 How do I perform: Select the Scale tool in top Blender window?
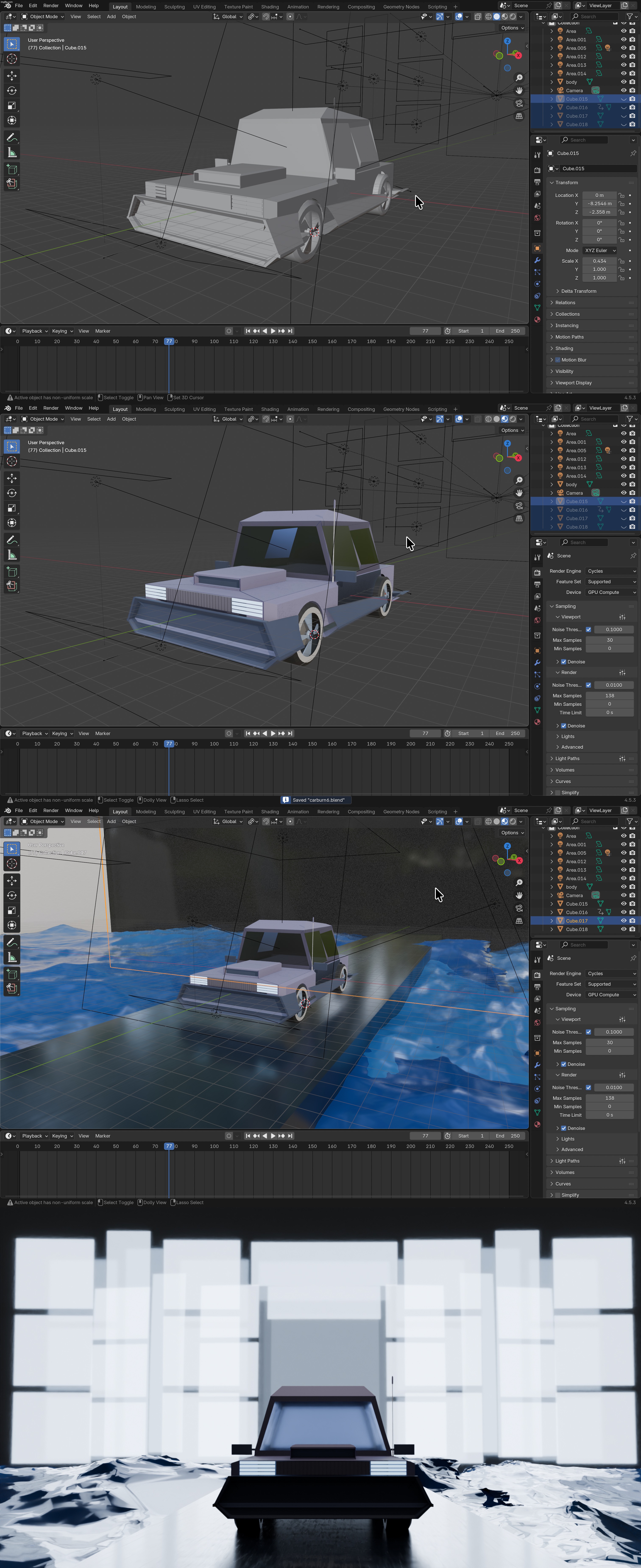click(12, 105)
